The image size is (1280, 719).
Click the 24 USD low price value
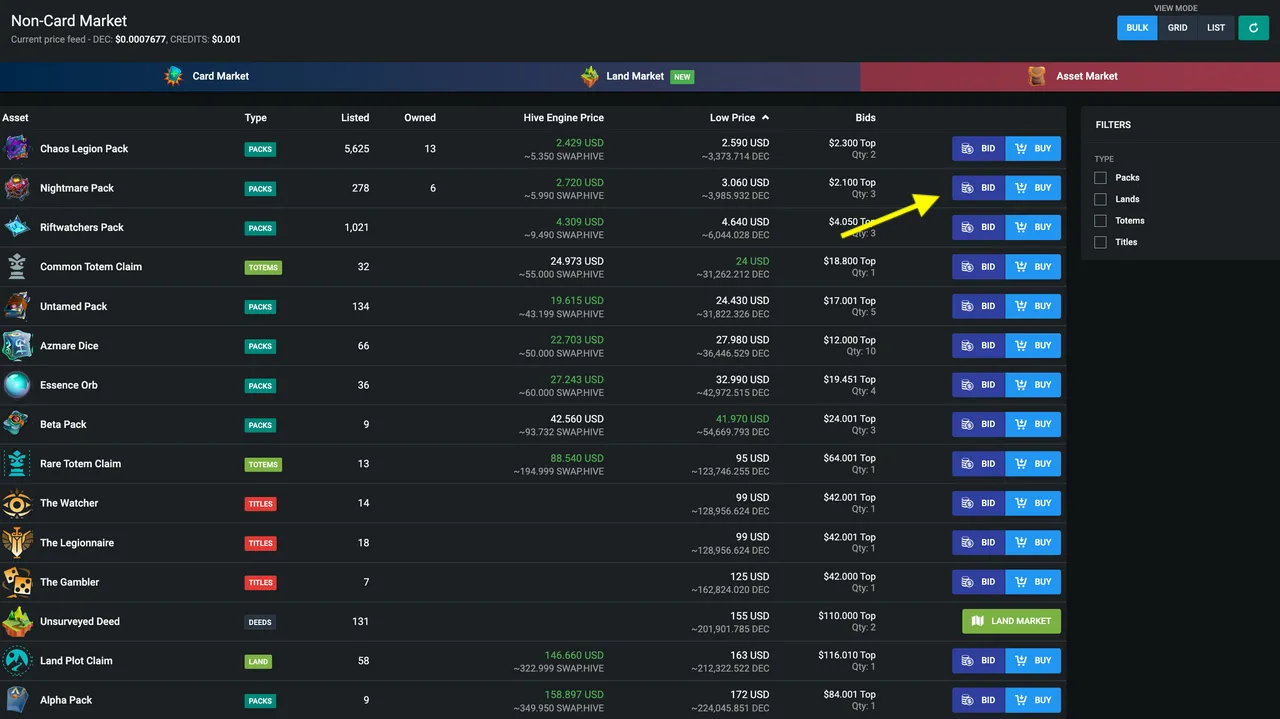[x=752, y=261]
